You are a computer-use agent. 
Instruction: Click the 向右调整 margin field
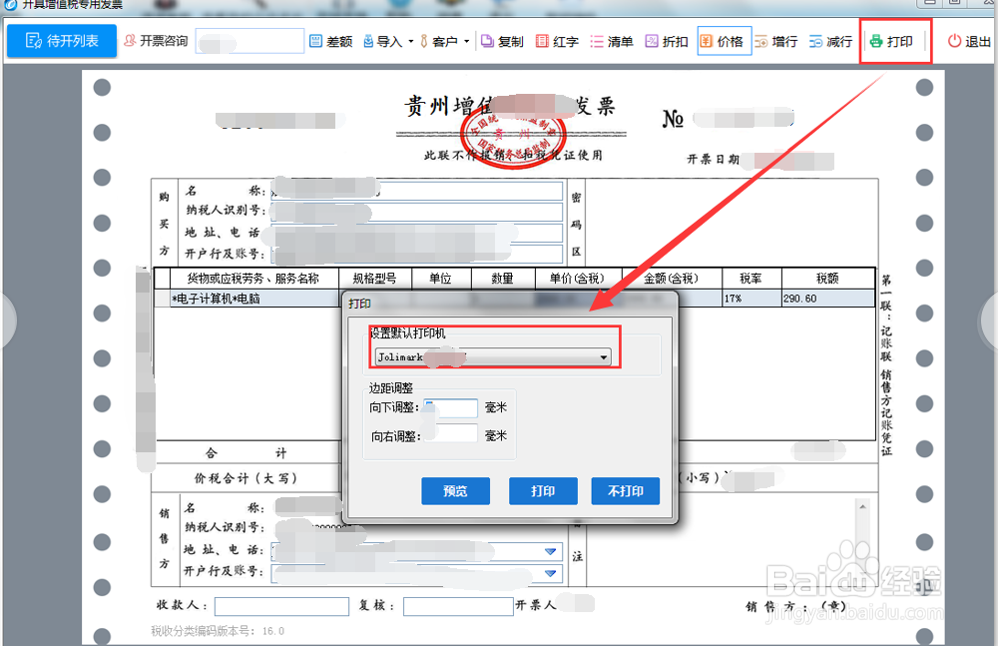pos(451,434)
